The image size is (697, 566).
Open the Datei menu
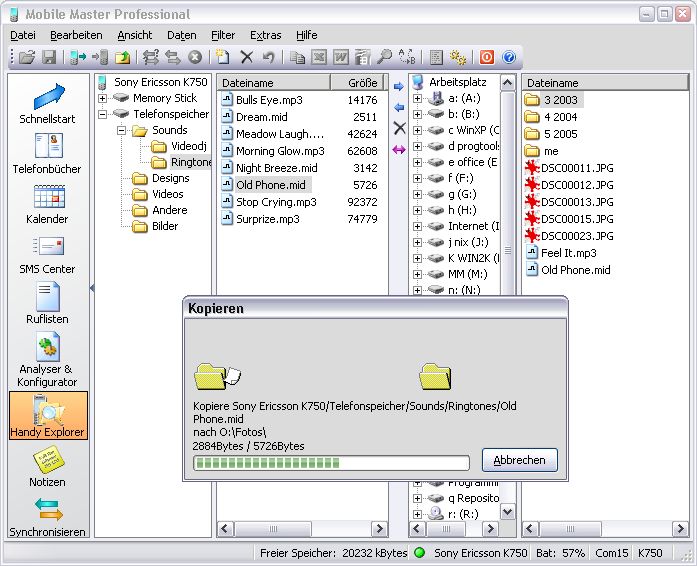coord(22,35)
